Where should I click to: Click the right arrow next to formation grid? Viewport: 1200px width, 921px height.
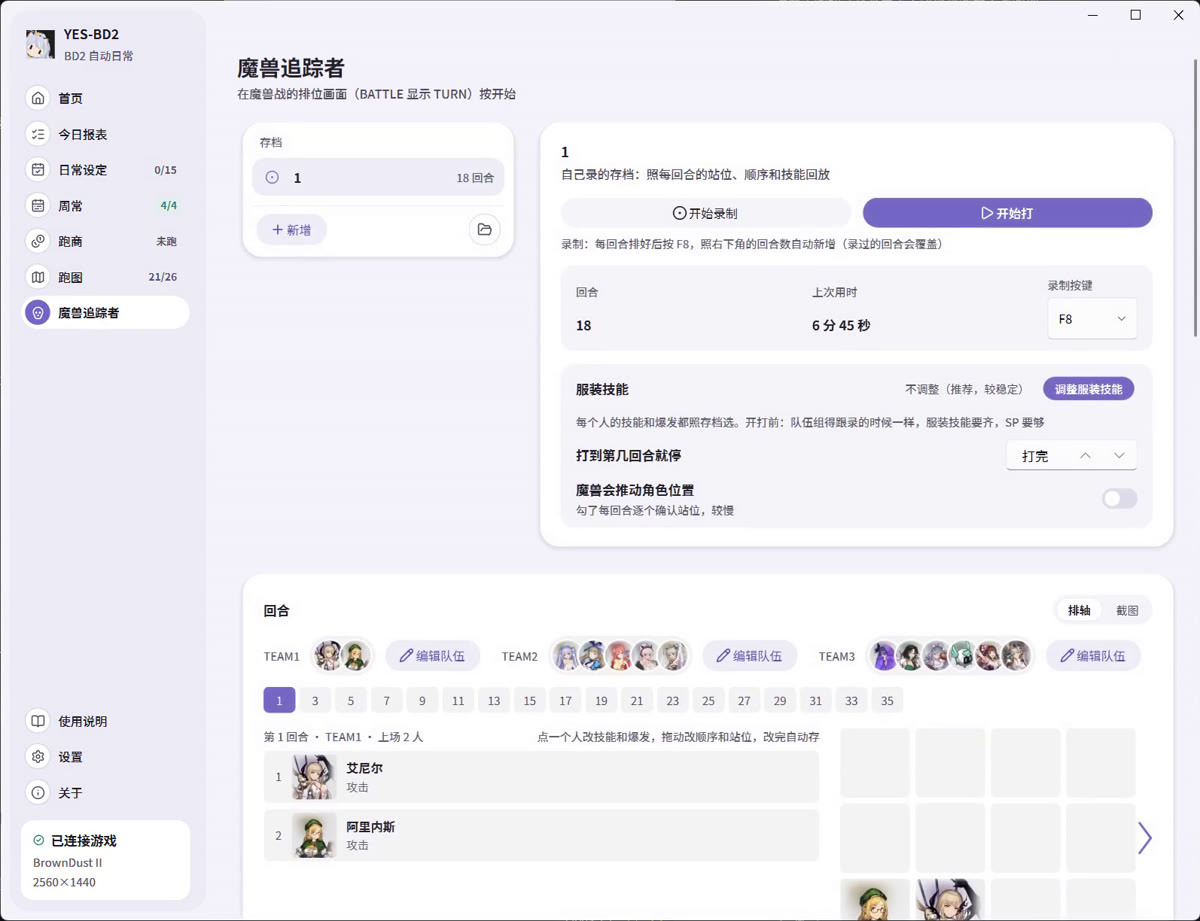coord(1145,838)
